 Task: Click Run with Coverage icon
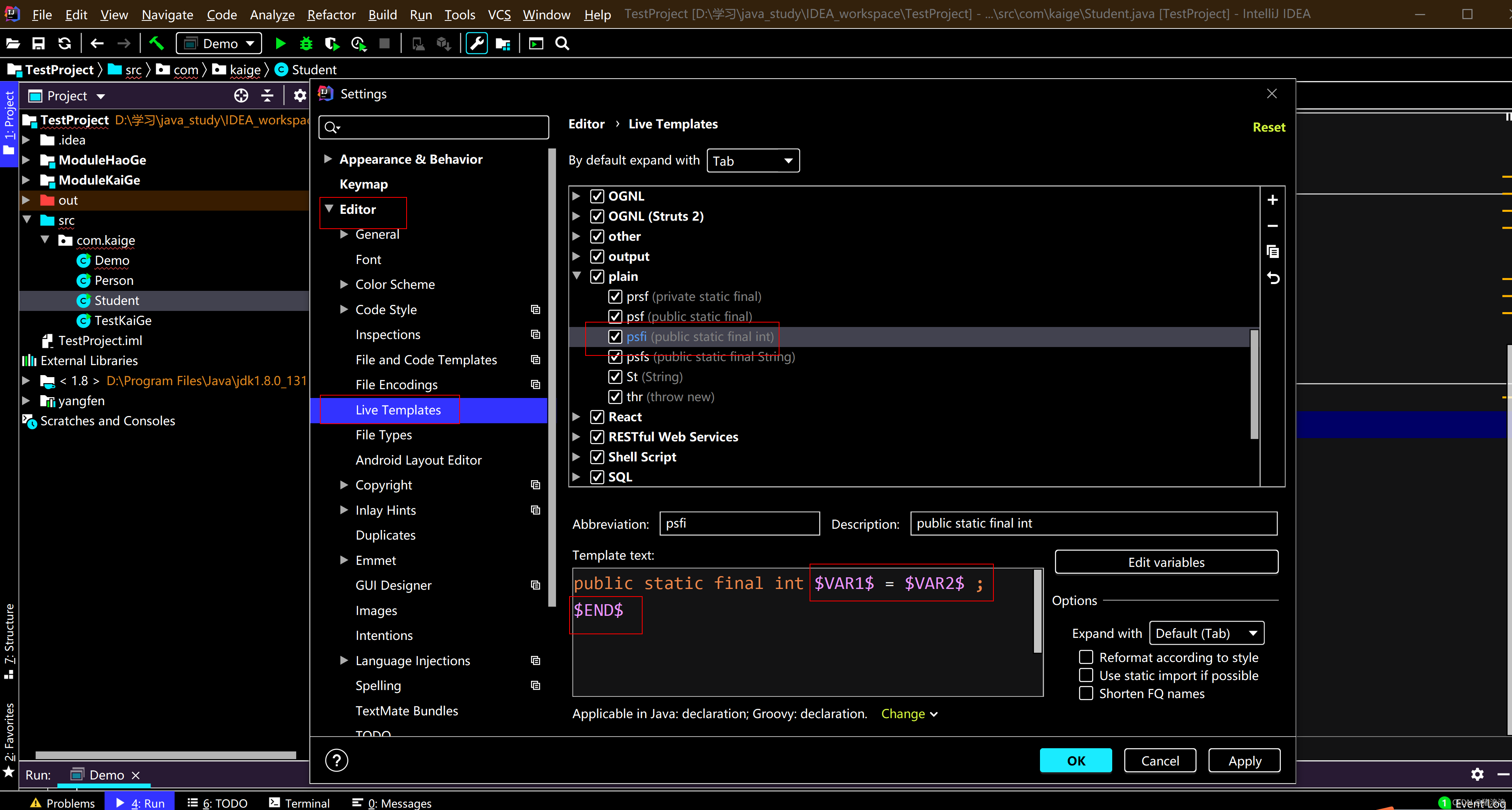[x=332, y=43]
